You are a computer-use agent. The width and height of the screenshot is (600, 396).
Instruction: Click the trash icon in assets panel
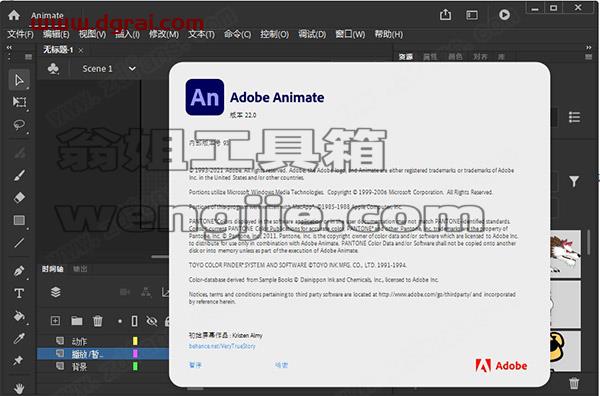(574, 383)
